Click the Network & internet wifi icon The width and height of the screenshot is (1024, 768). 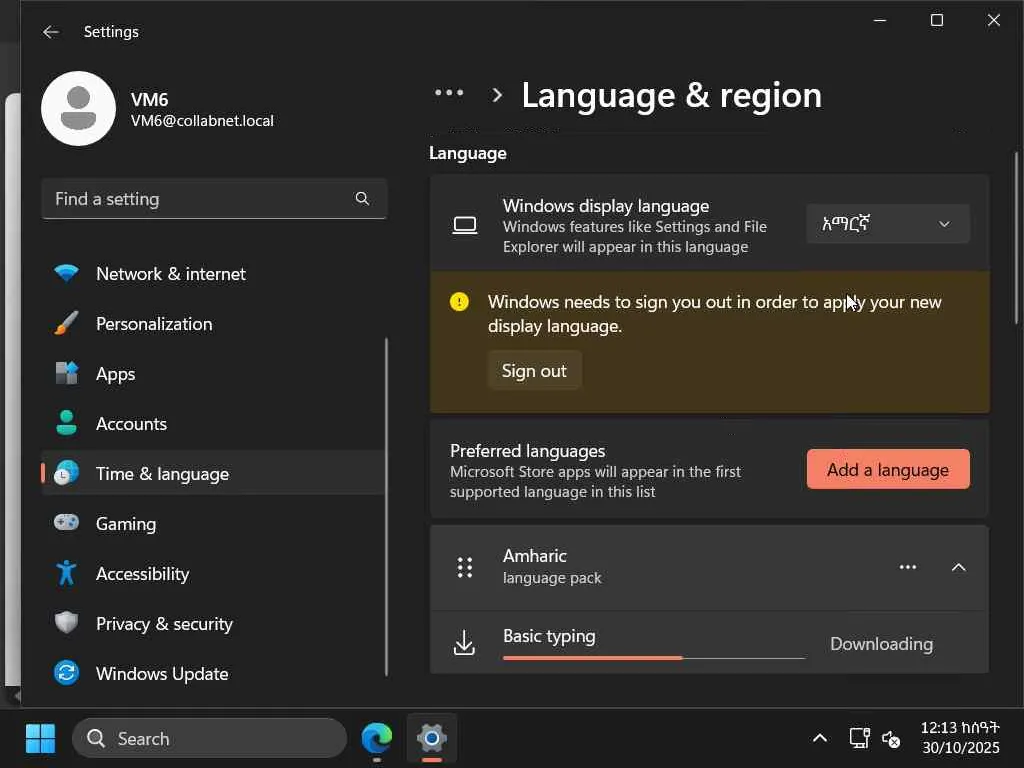pyautogui.click(x=67, y=273)
